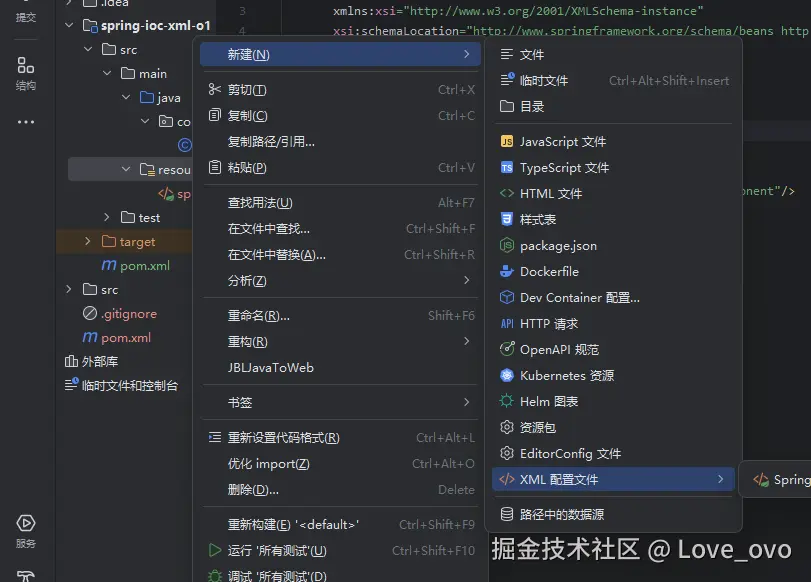Choose File (文件) in New submenu
Screen dimensions: 811x582
(x=613, y=54)
